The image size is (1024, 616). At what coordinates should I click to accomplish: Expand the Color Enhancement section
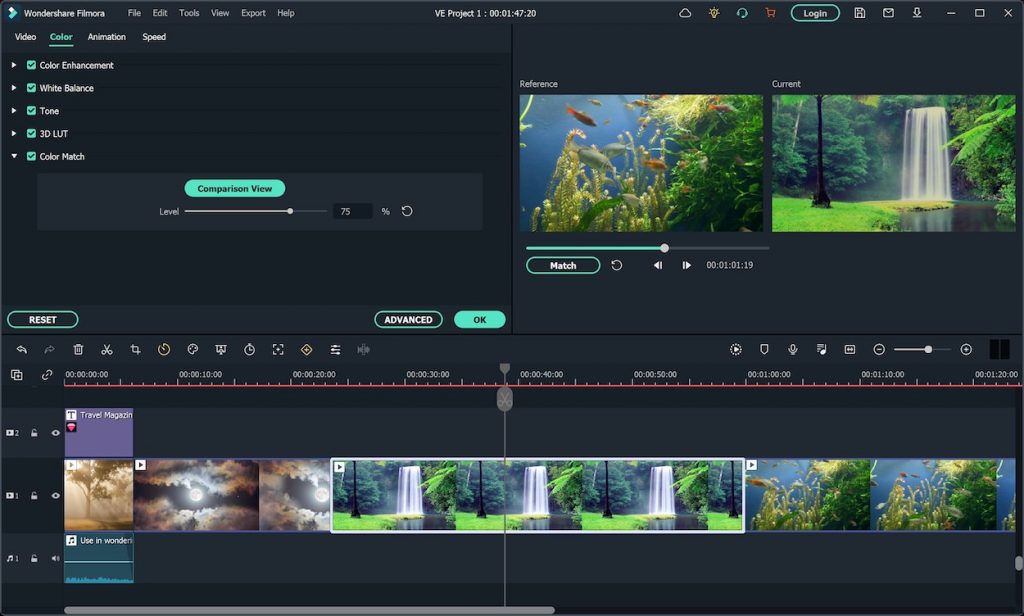pyautogui.click(x=13, y=64)
